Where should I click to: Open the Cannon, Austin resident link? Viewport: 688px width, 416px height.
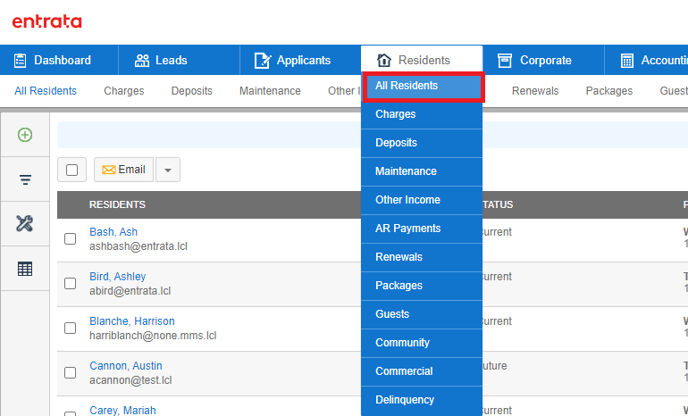coord(126,366)
